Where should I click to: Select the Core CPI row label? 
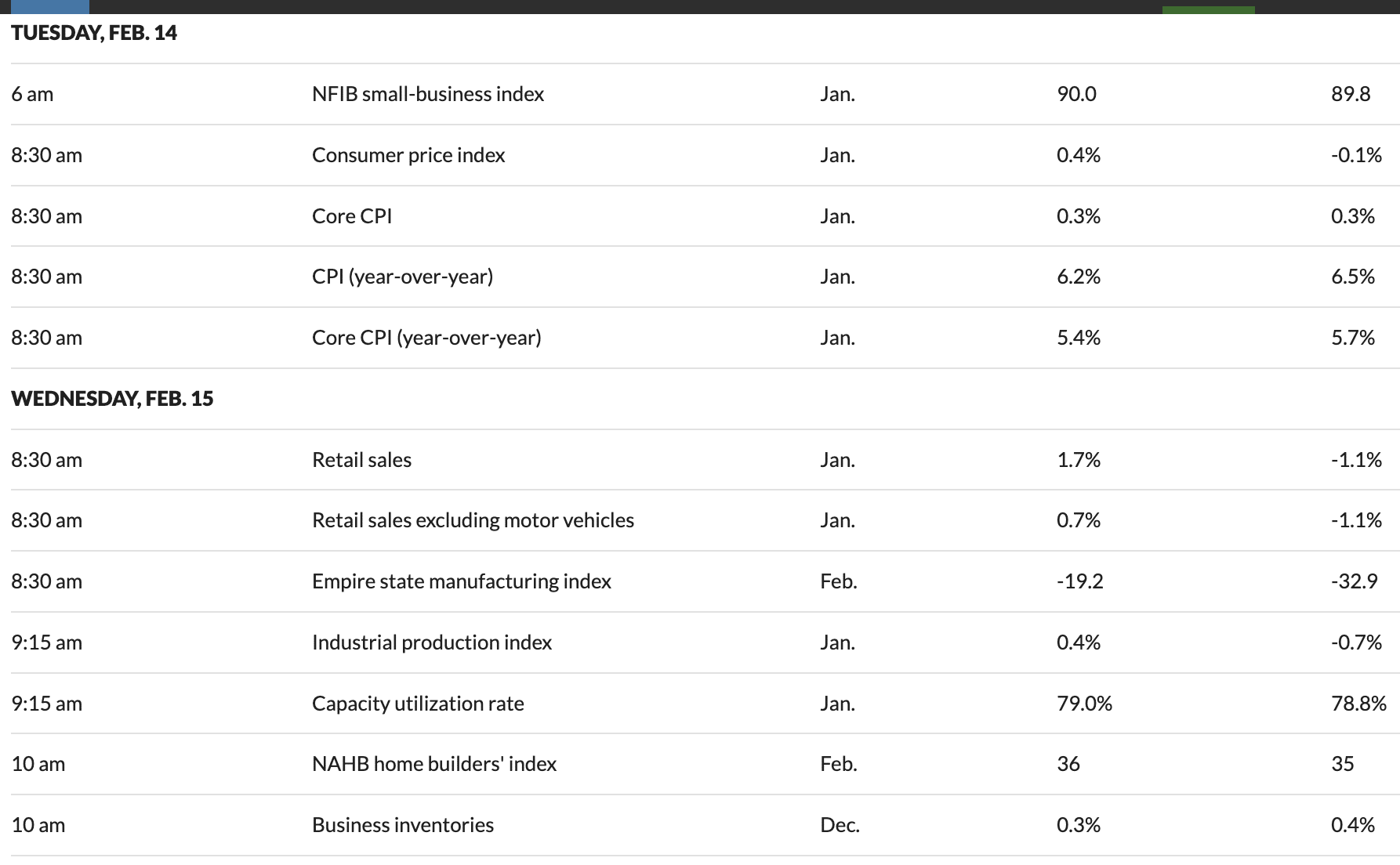(352, 216)
